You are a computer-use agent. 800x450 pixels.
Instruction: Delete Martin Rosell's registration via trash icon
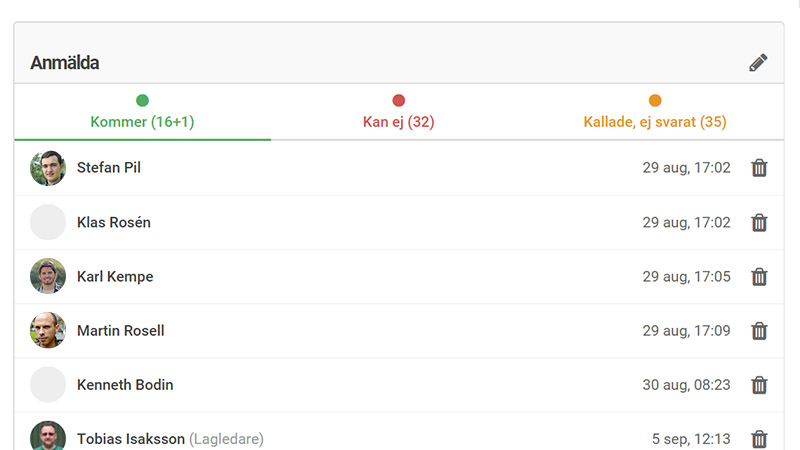coord(759,331)
